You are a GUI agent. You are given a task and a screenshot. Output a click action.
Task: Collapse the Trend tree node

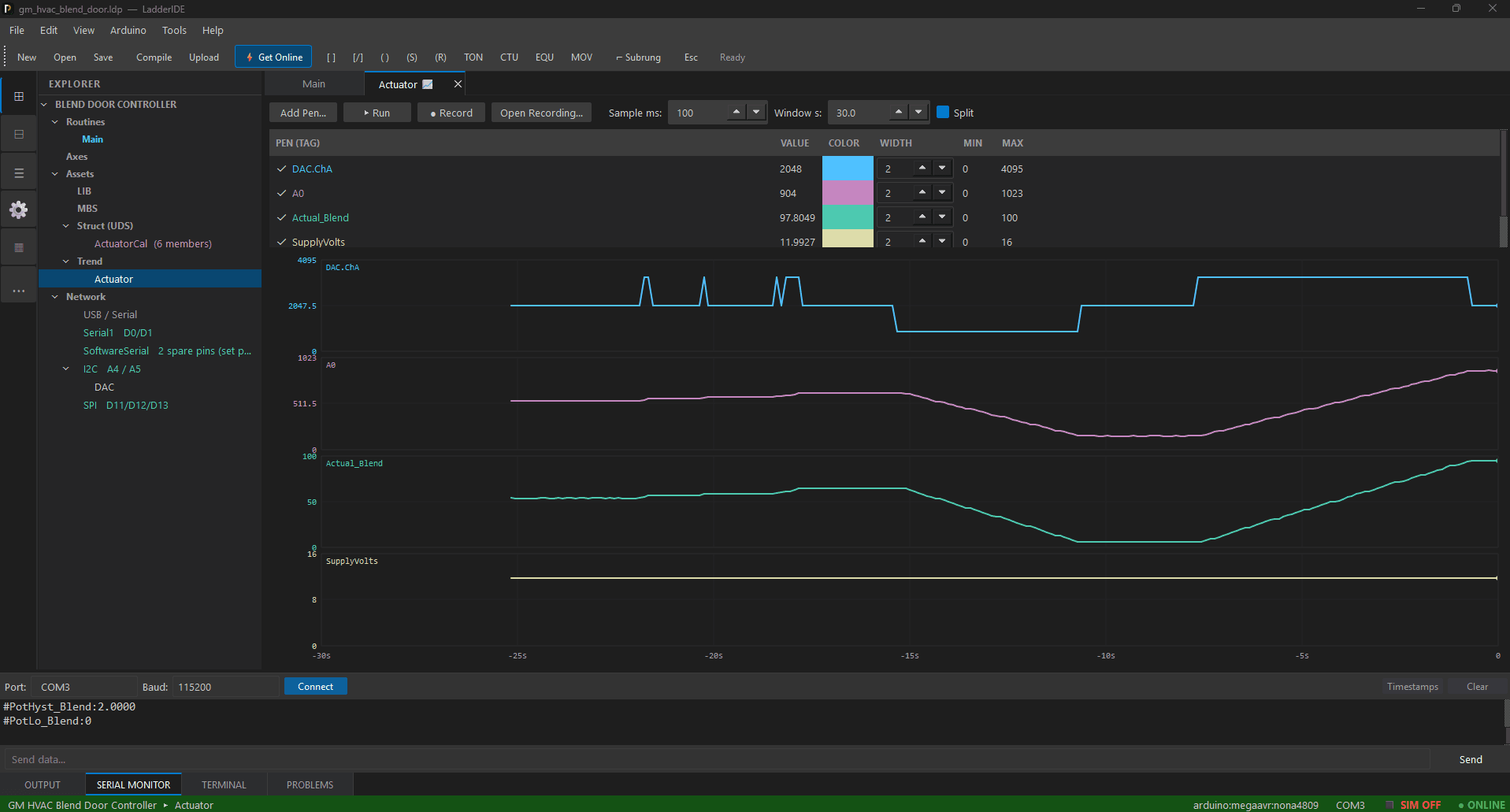tap(66, 261)
